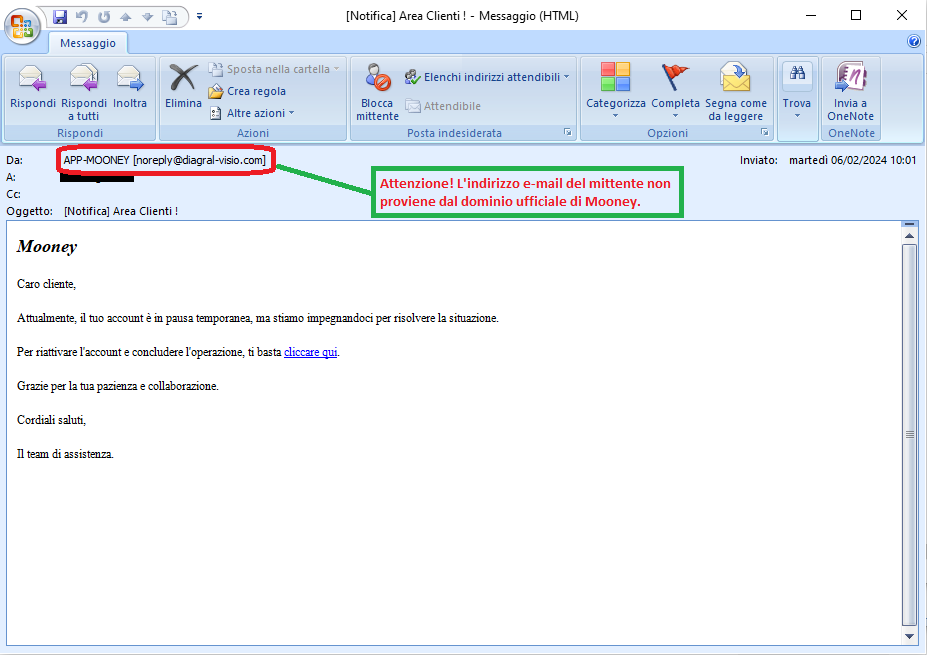This screenshot has width=927, height=655.
Task: Mark sender as Attendibile
Action: pos(443,106)
